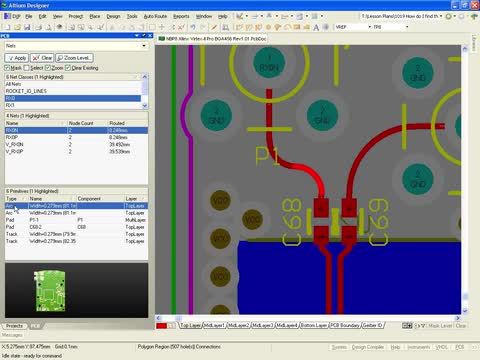
Task: Click the layer sets icon beside red swatch
Action: coord(171,326)
